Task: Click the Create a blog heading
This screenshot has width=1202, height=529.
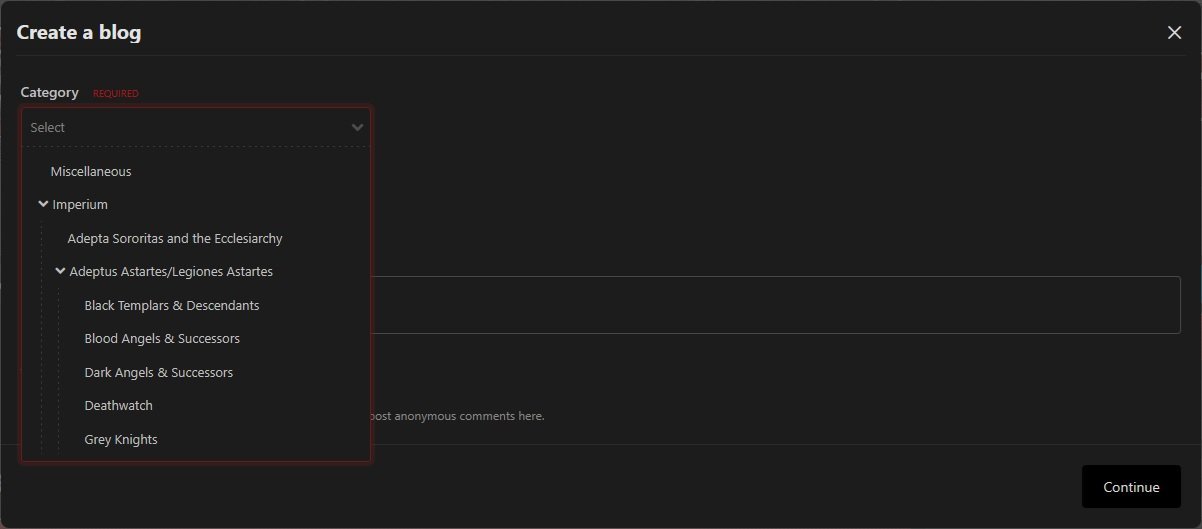Action: tap(79, 32)
